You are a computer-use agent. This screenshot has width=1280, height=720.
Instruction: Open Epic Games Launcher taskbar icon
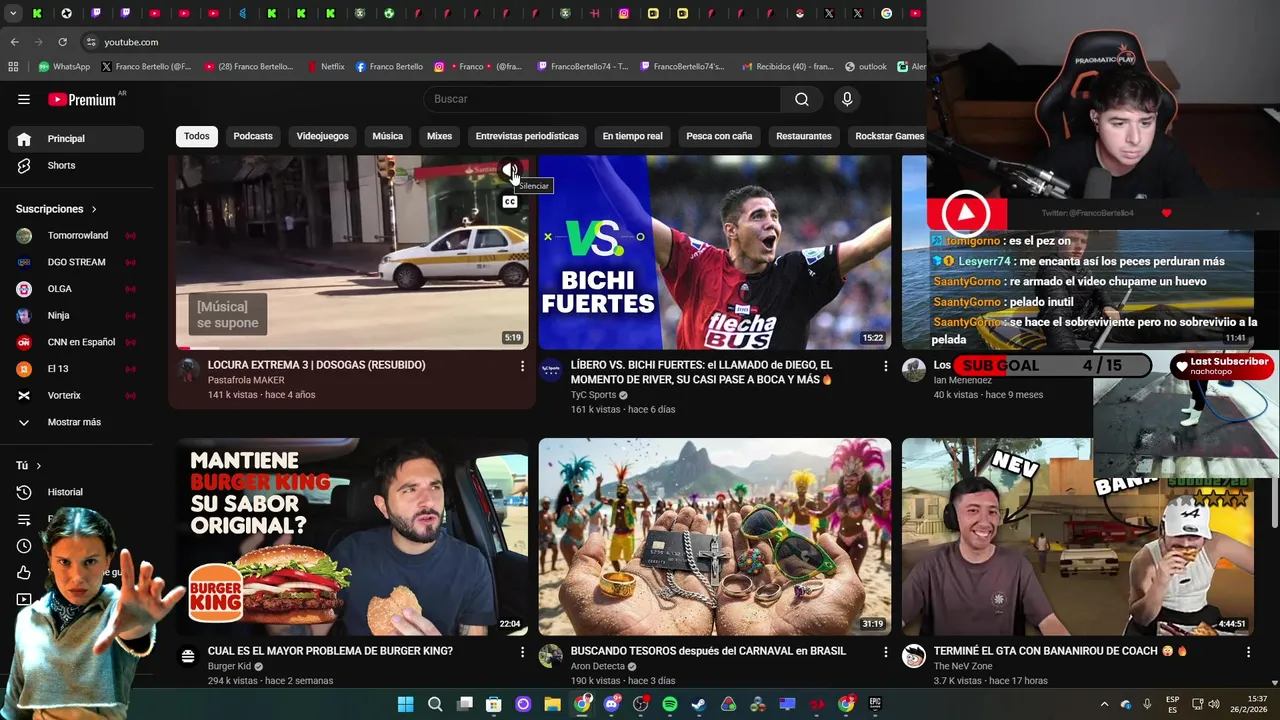tap(875, 704)
